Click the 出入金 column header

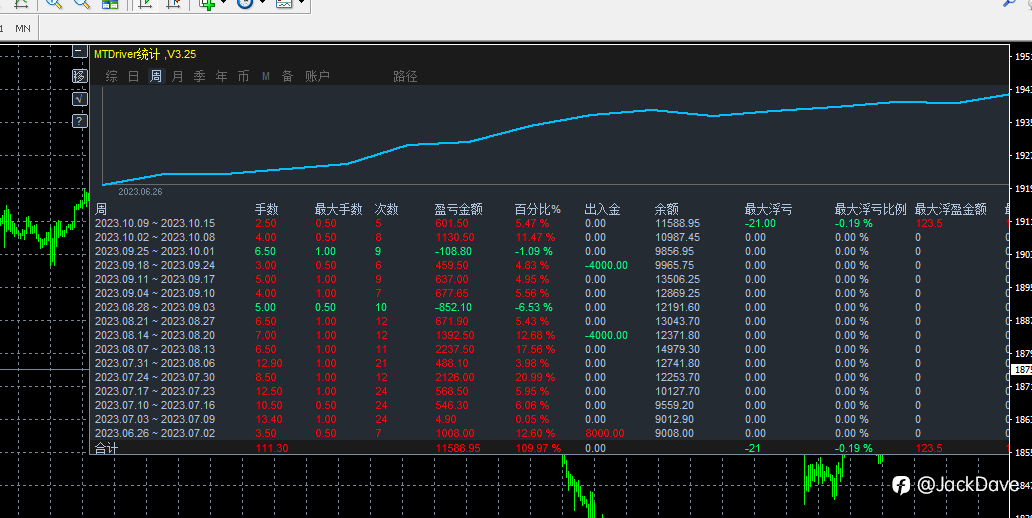602,209
